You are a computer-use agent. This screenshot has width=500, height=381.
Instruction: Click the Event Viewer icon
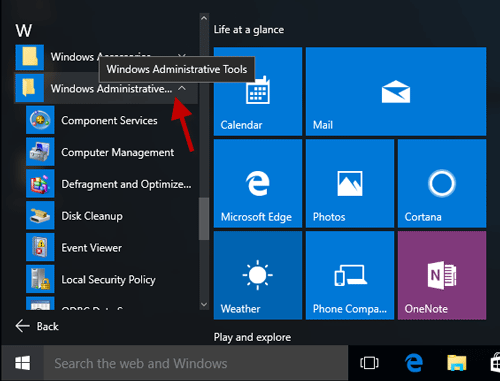[x=40, y=247]
